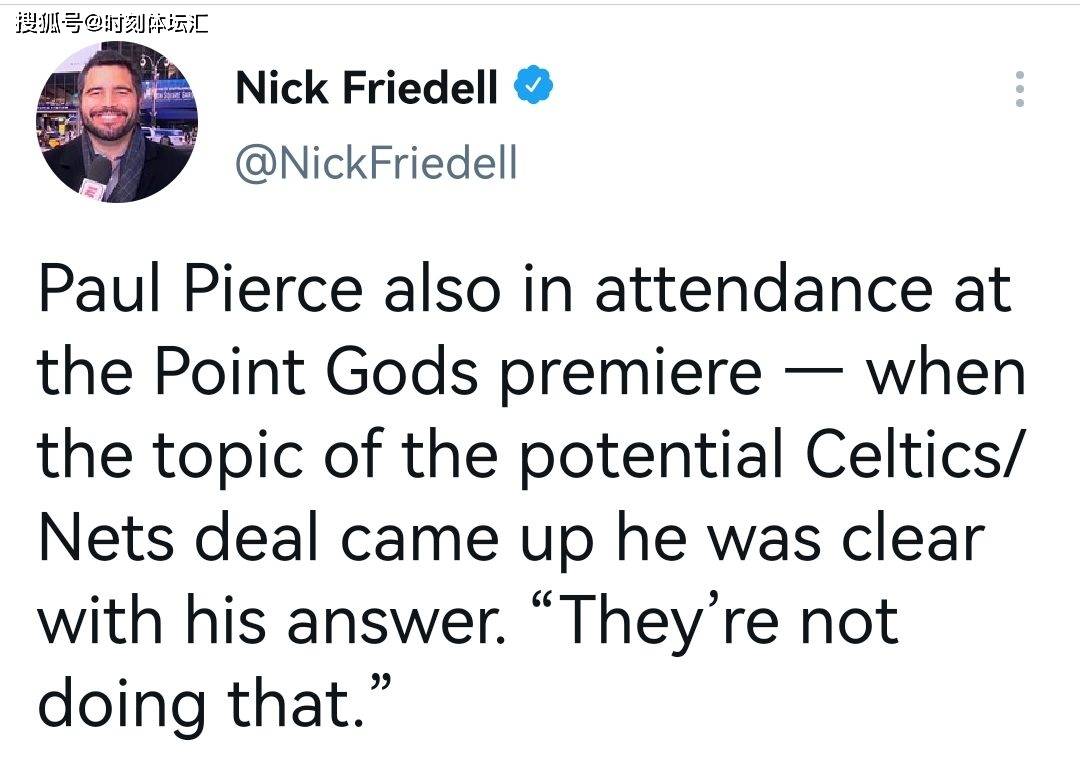Click the Sohu watermark text at top-left
1080x765 pixels.
112,22
